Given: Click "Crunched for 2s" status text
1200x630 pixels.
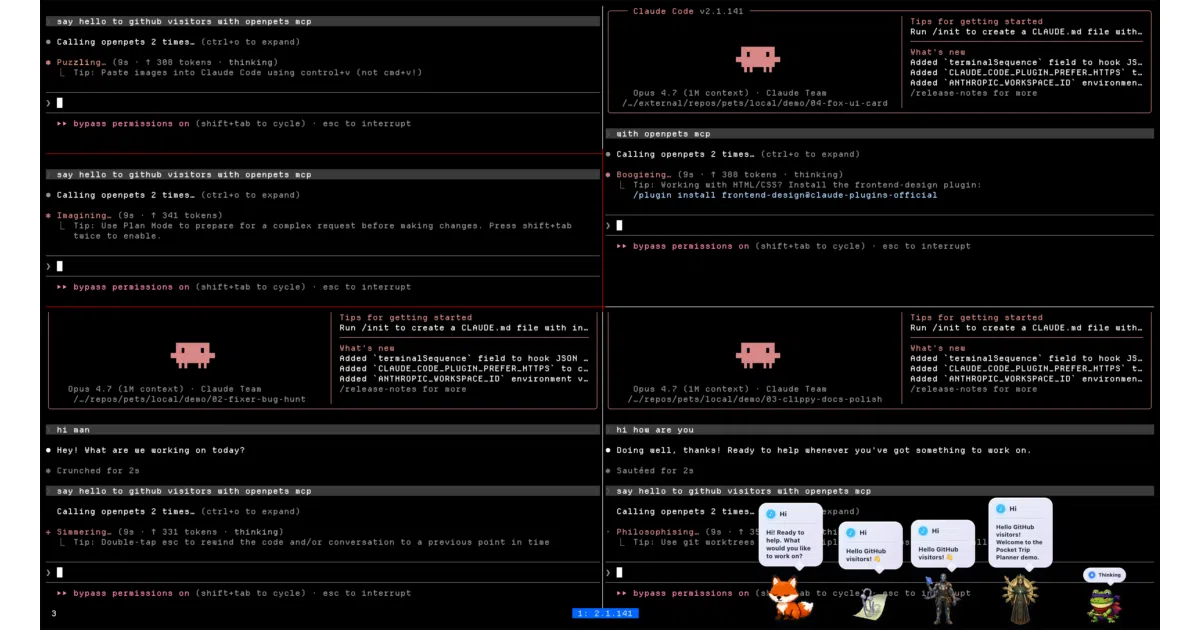Looking at the screenshot, I should [97, 470].
